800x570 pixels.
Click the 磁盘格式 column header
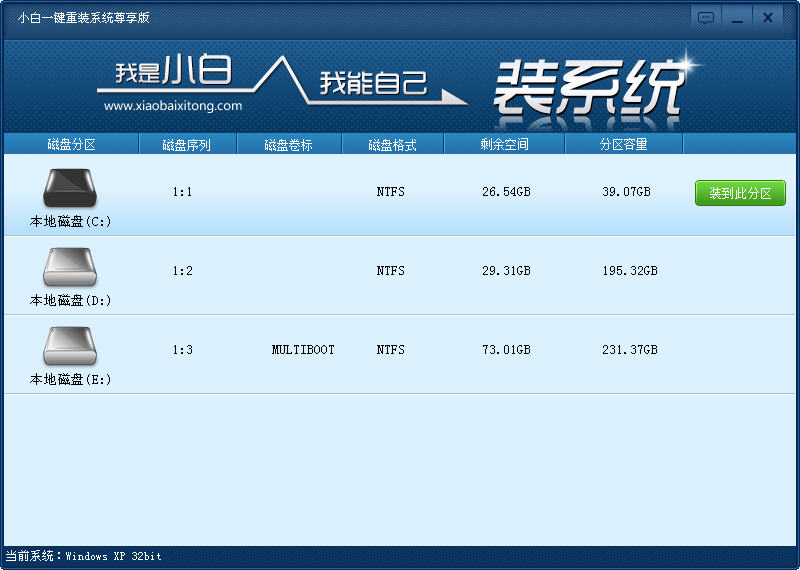[x=392, y=145]
